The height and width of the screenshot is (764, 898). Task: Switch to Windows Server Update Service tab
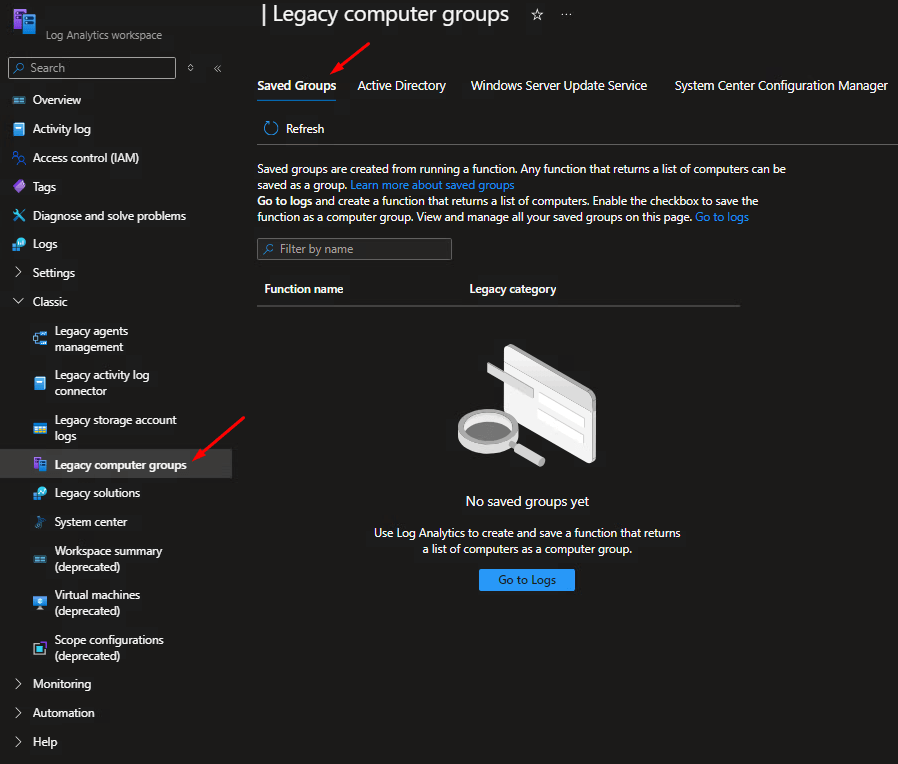(x=558, y=86)
